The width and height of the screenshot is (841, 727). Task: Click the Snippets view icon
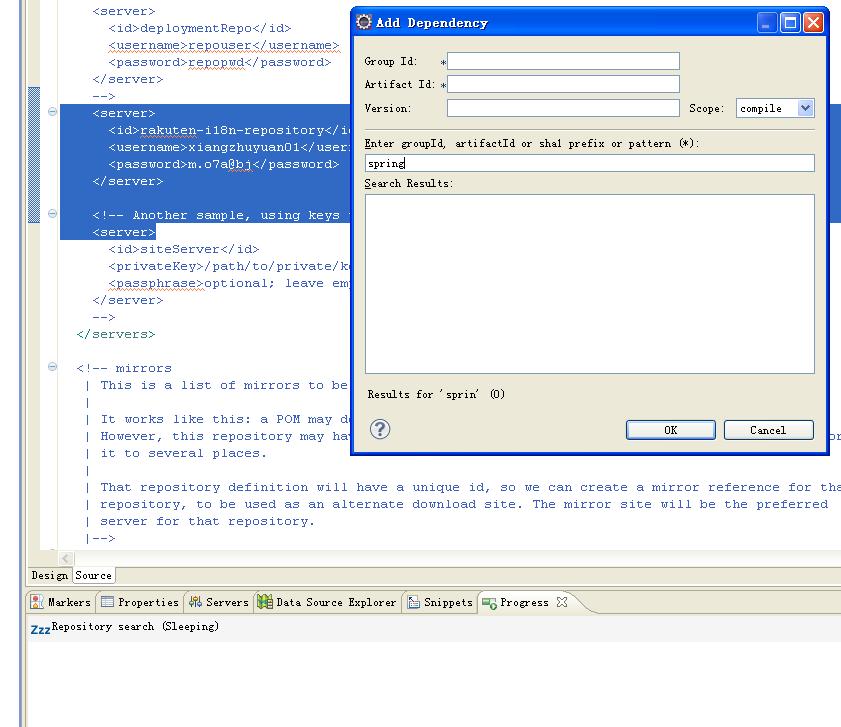[413, 602]
